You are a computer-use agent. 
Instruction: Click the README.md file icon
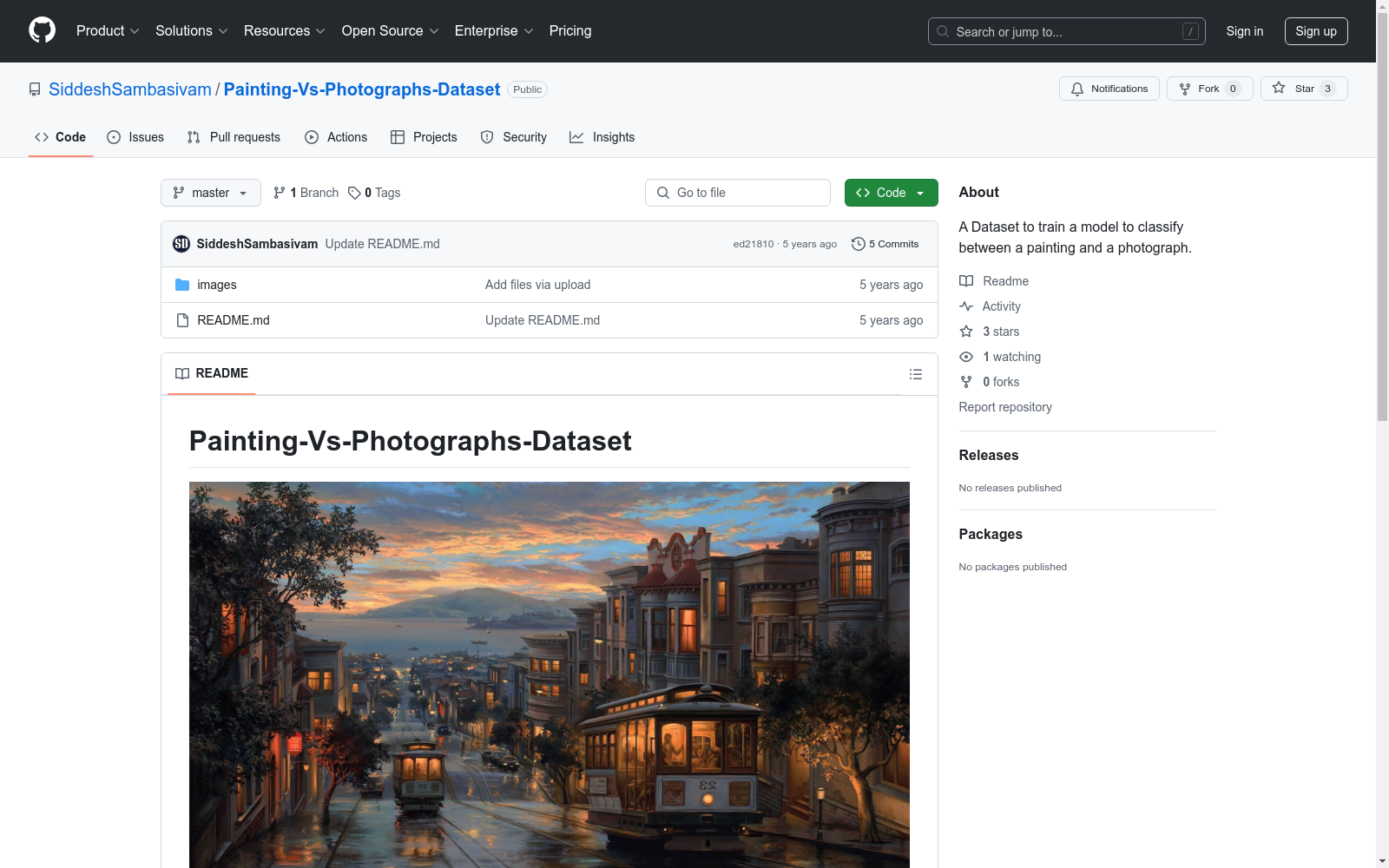[182, 320]
